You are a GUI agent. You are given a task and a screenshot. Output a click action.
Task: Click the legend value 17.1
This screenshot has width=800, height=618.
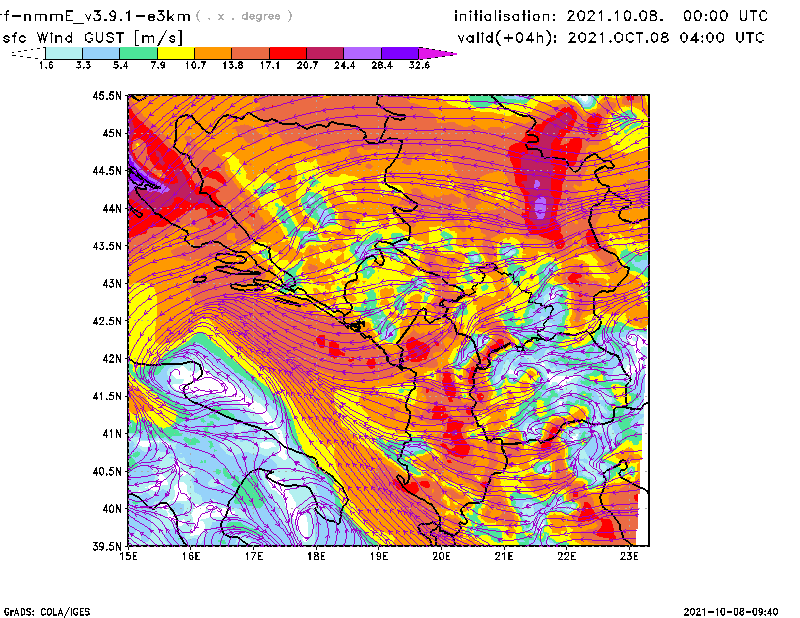pyautogui.click(x=270, y=65)
